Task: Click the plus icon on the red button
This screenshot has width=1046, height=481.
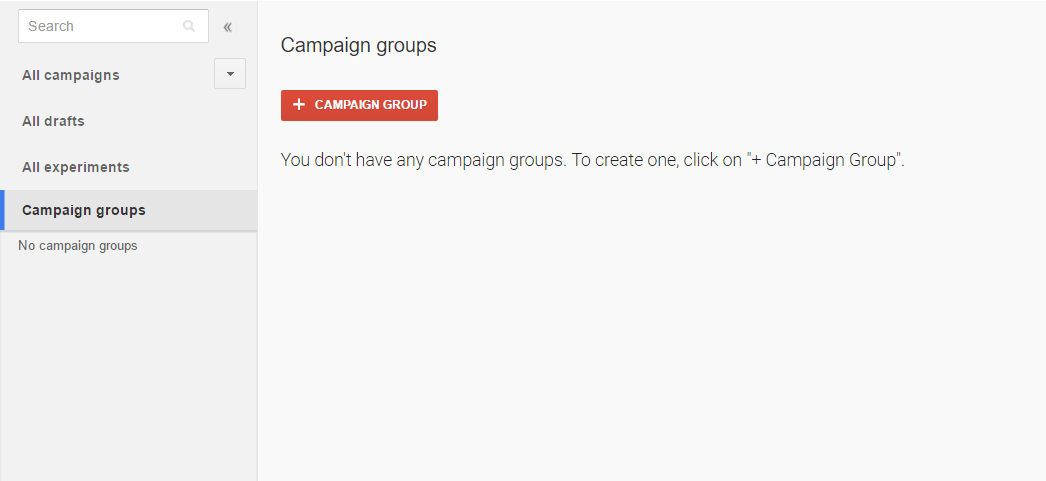Action: pos(299,105)
